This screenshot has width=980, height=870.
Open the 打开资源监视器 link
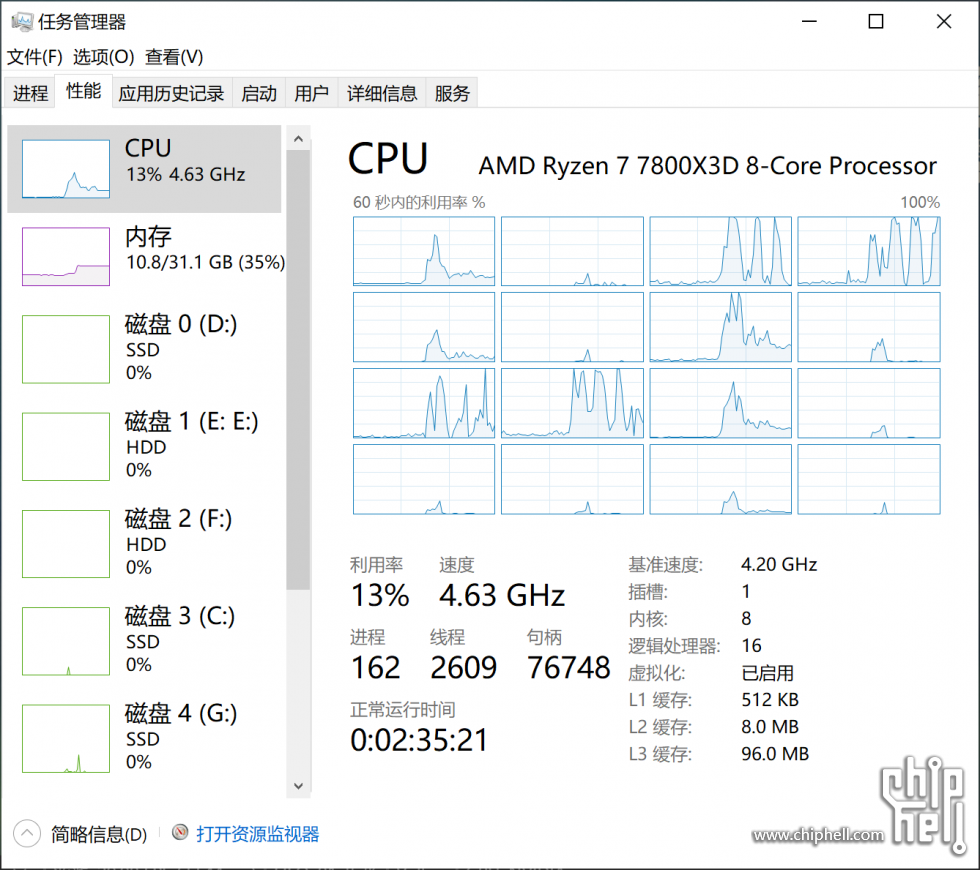click(x=258, y=834)
